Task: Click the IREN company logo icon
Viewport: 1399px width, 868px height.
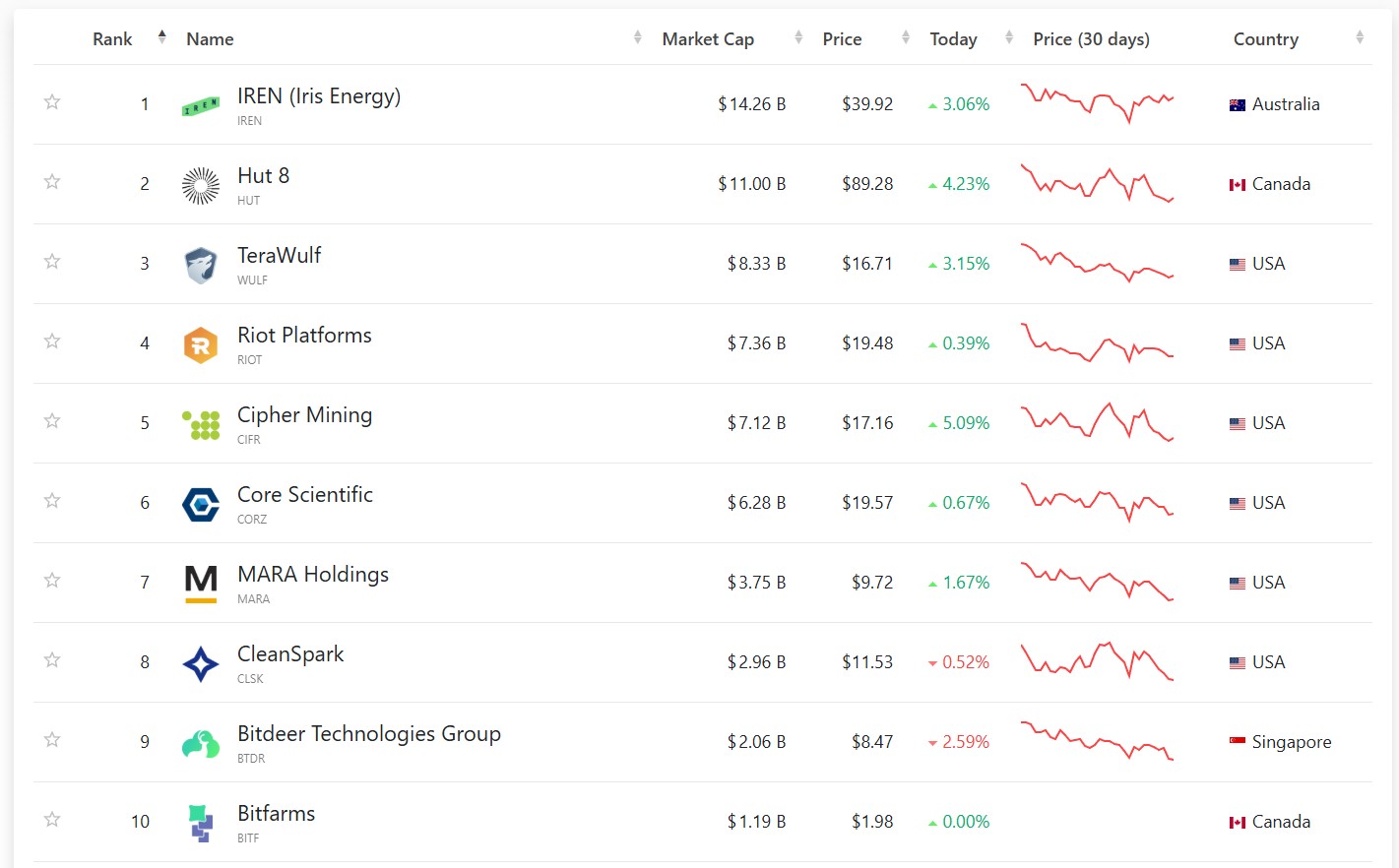Action: click(201, 105)
